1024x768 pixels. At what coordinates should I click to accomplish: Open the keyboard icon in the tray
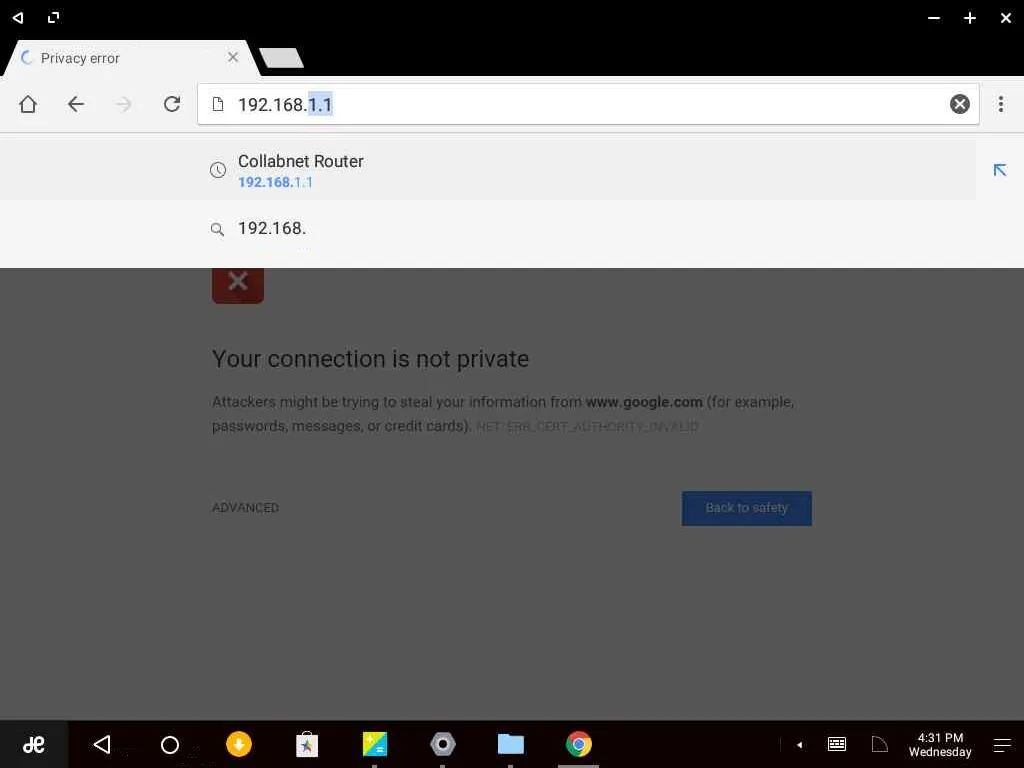tap(837, 744)
